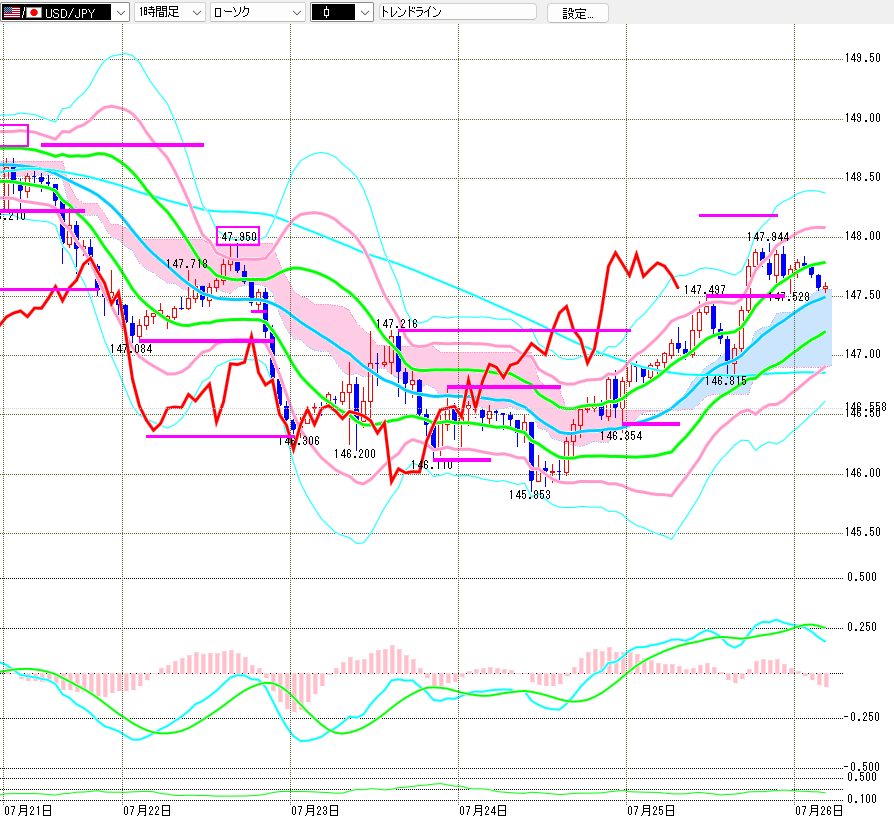This screenshot has height=820, width=894.
Task: Open the ローソク chart type dropdown
Action: point(257,12)
